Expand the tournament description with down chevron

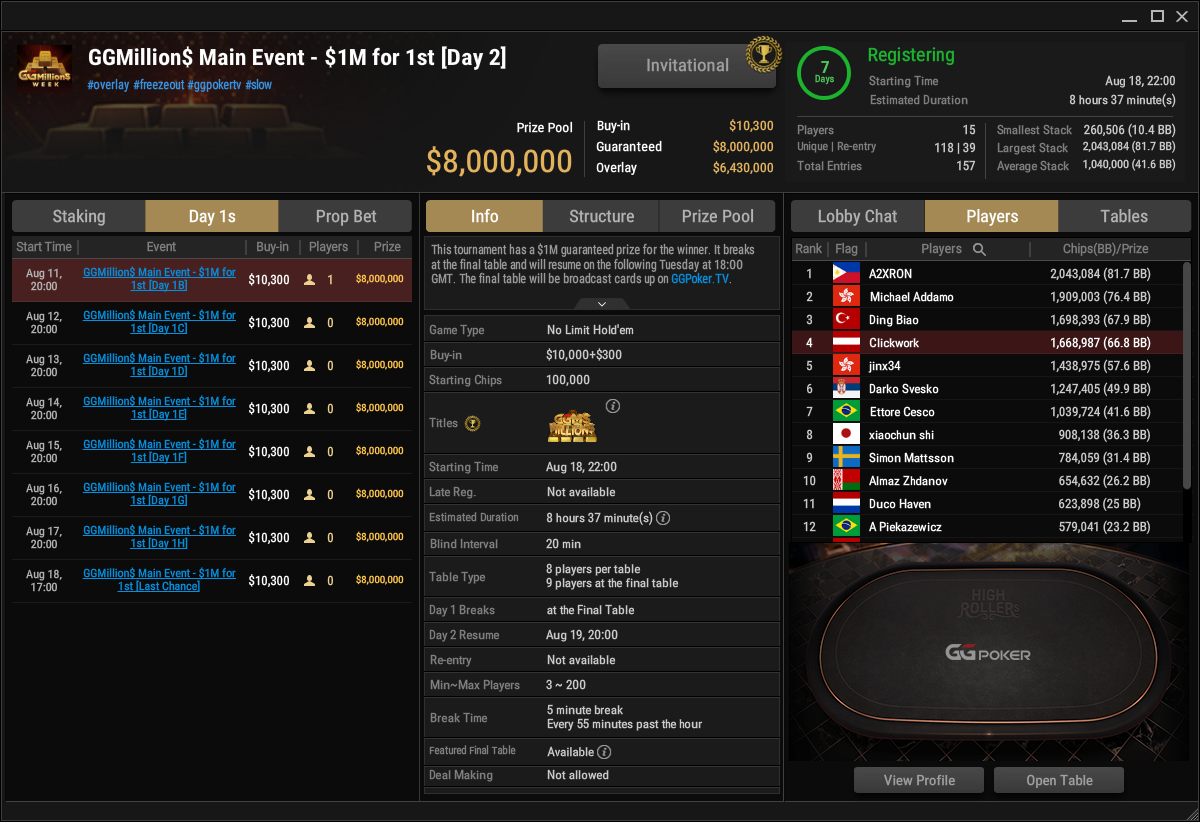[x=601, y=303]
